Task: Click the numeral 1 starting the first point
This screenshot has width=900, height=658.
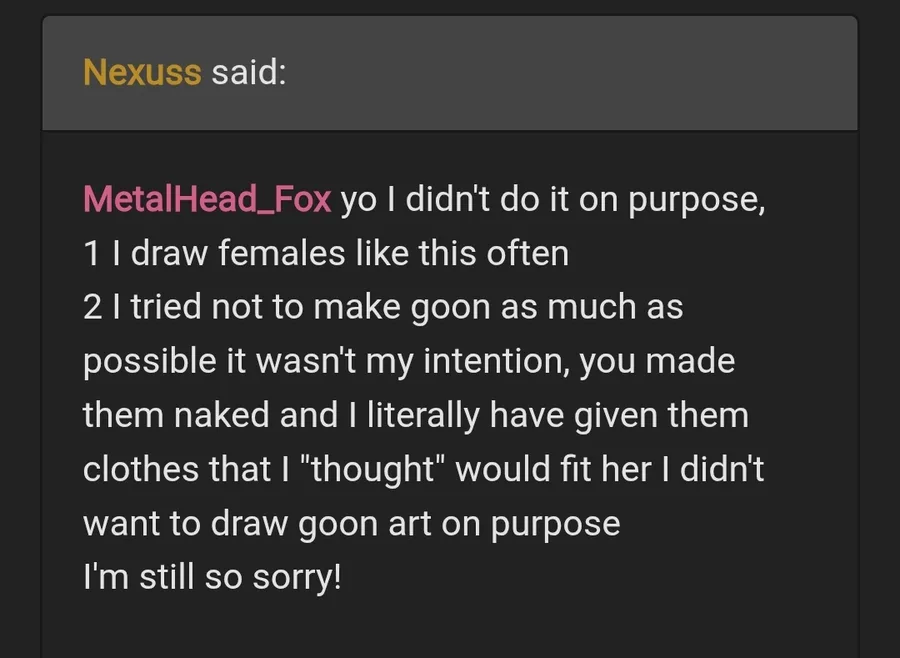Action: tap(92, 253)
